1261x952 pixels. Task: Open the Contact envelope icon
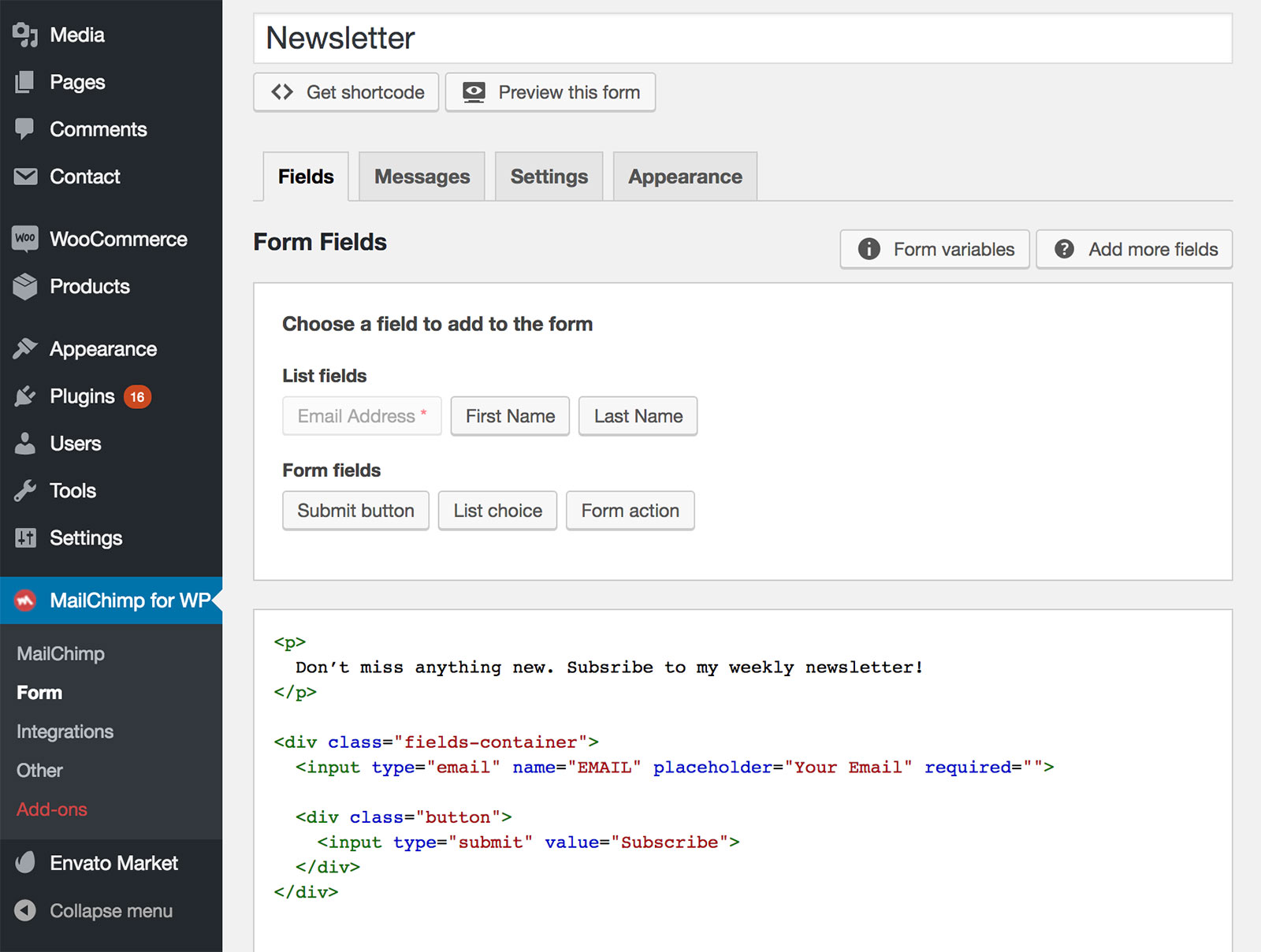point(24,176)
